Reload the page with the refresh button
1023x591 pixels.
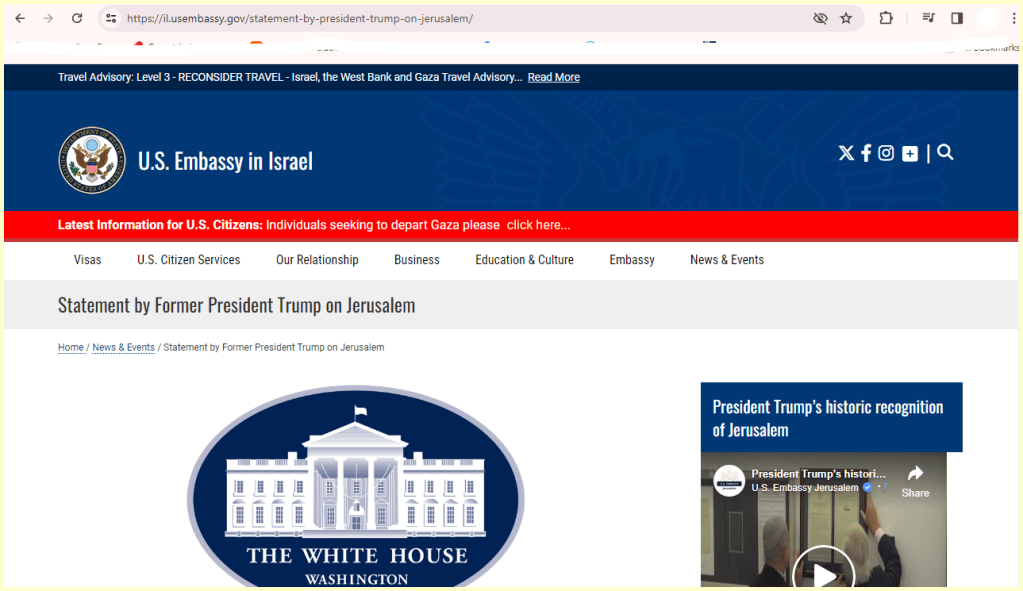[x=77, y=18]
